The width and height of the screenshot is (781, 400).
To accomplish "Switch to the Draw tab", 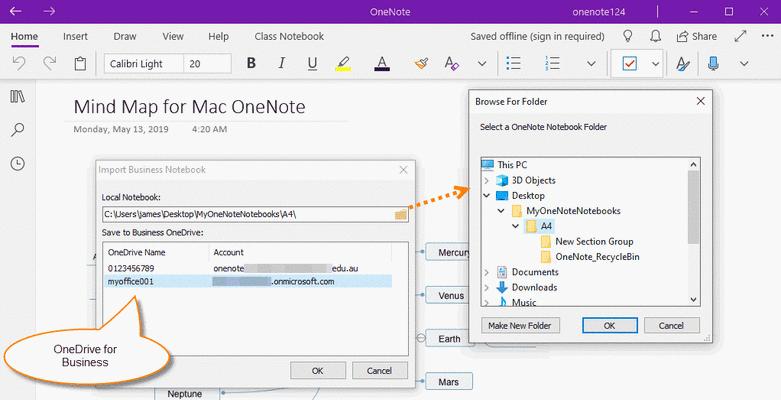I will pos(125,36).
